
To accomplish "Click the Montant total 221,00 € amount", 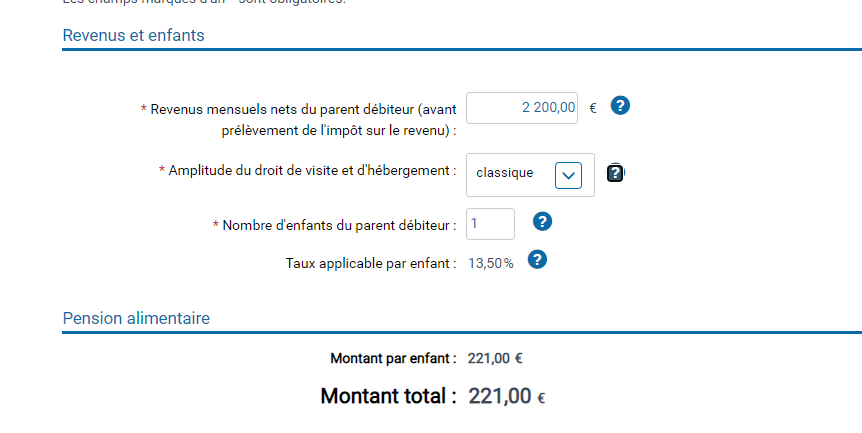I will click(507, 396).
